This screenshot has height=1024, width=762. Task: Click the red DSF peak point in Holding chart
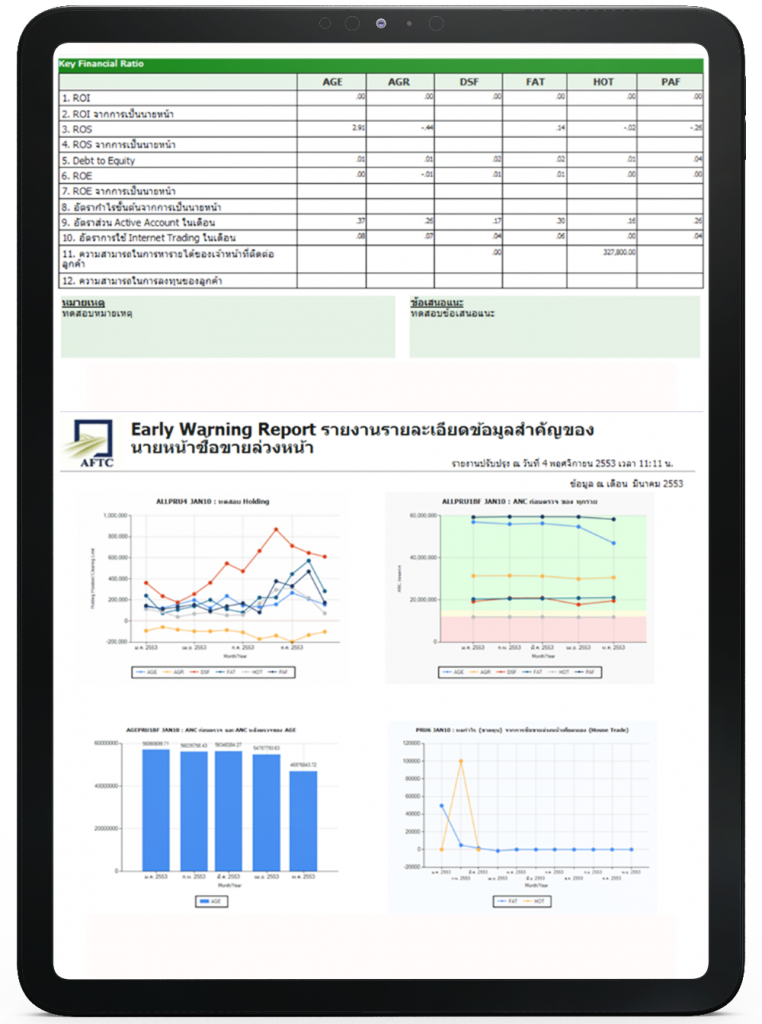coord(276,530)
